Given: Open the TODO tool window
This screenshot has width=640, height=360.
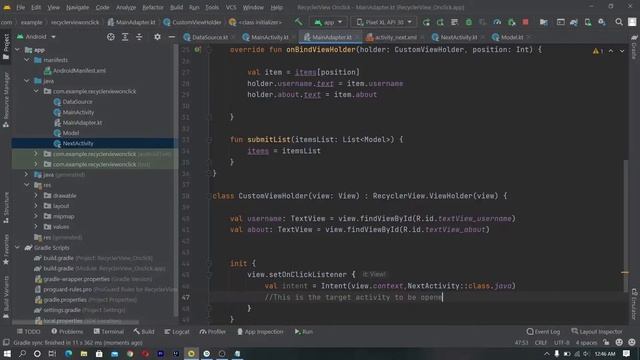Looking at the screenshot, I should [x=29, y=332].
